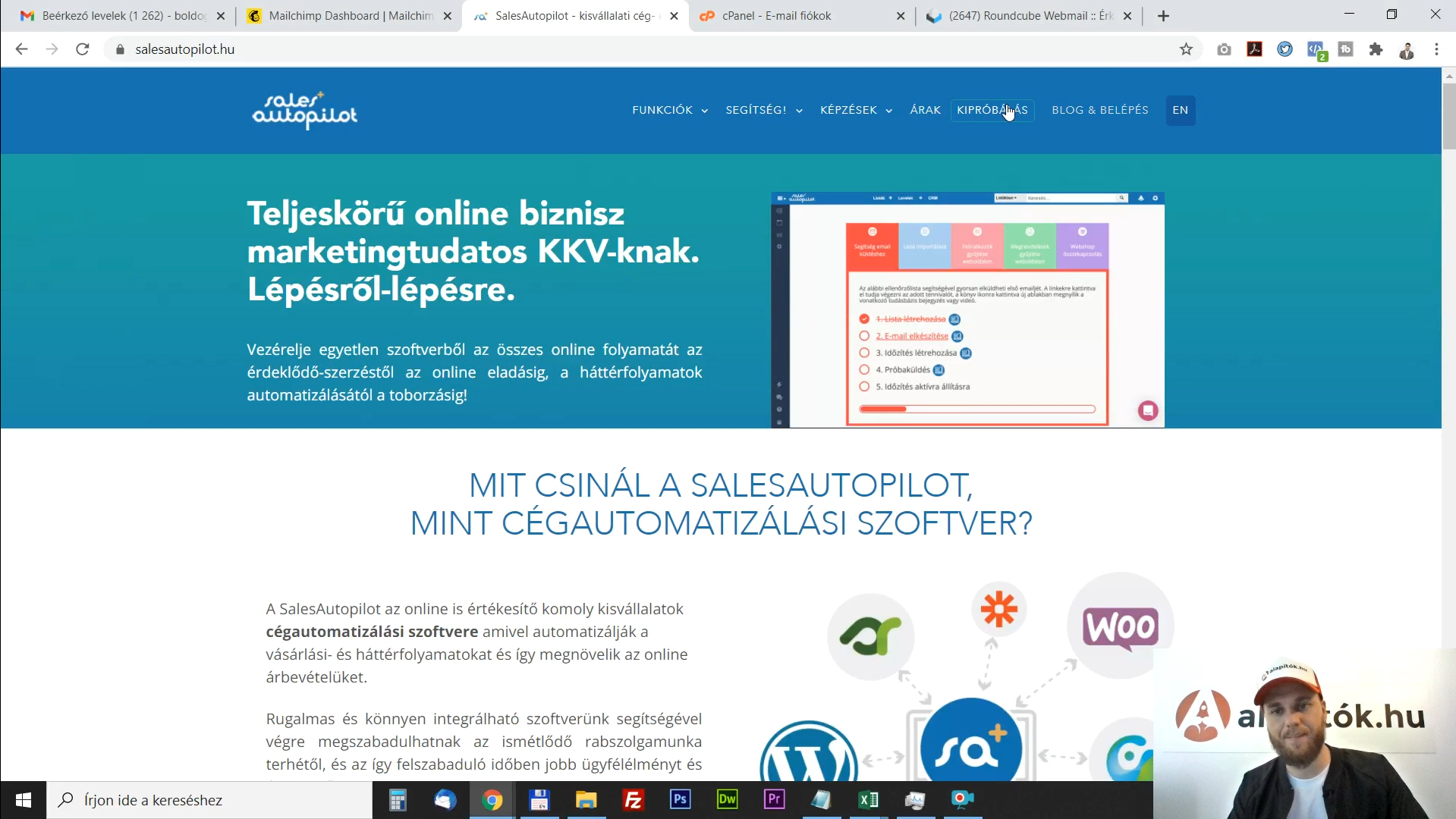Open the KÉPZÉSEK dropdown
Screen dimensions: 1456x819
tap(856, 110)
